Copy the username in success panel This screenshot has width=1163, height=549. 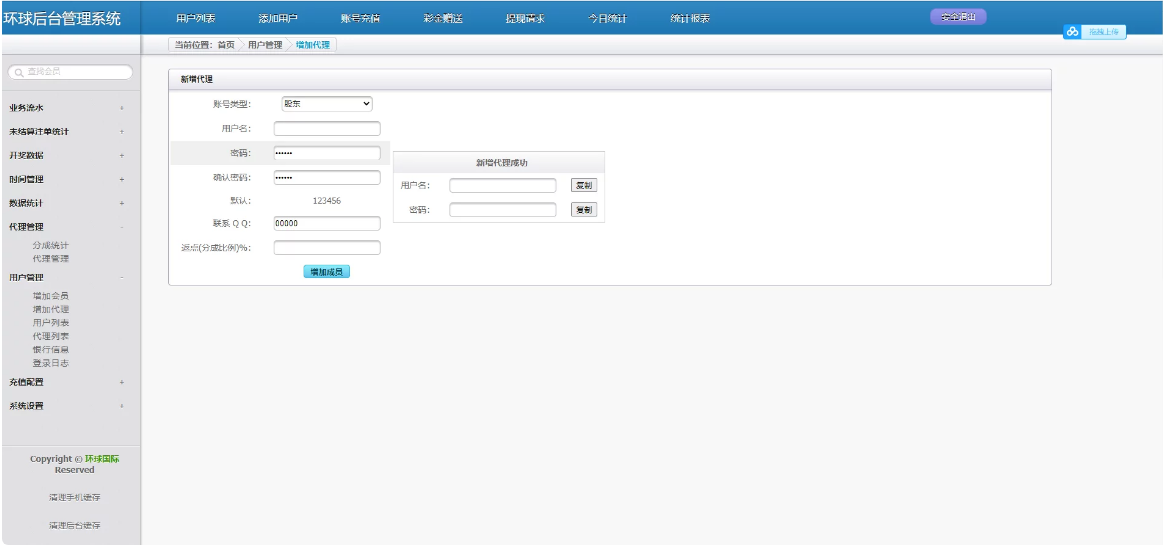tap(583, 185)
